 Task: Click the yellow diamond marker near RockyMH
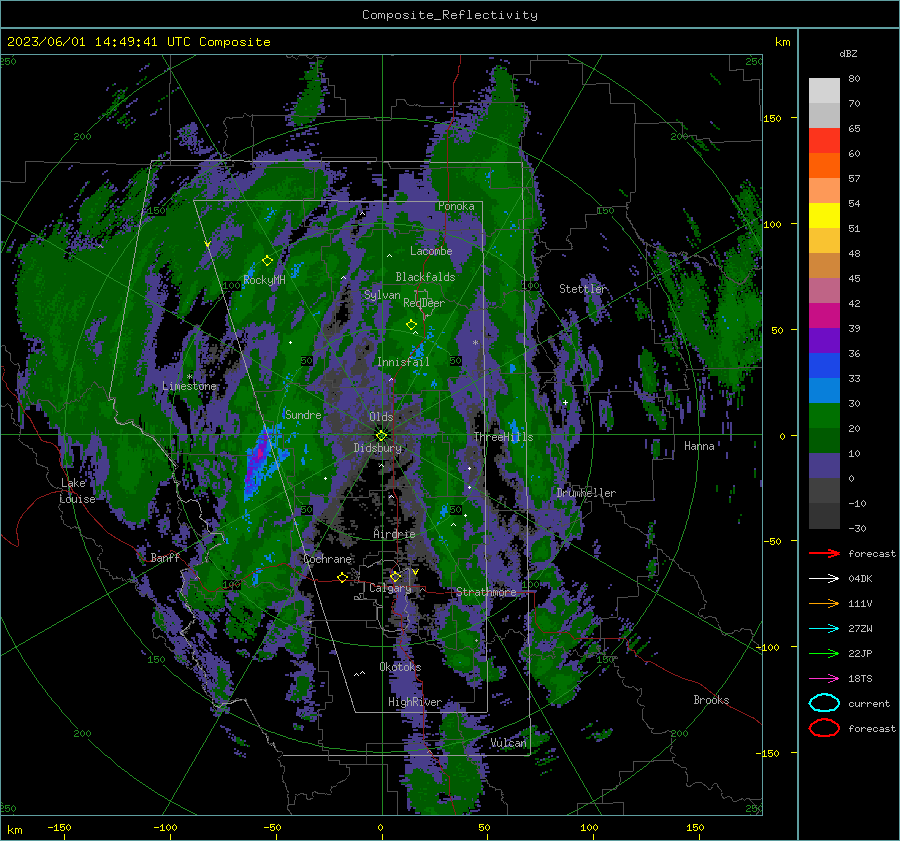click(267, 261)
